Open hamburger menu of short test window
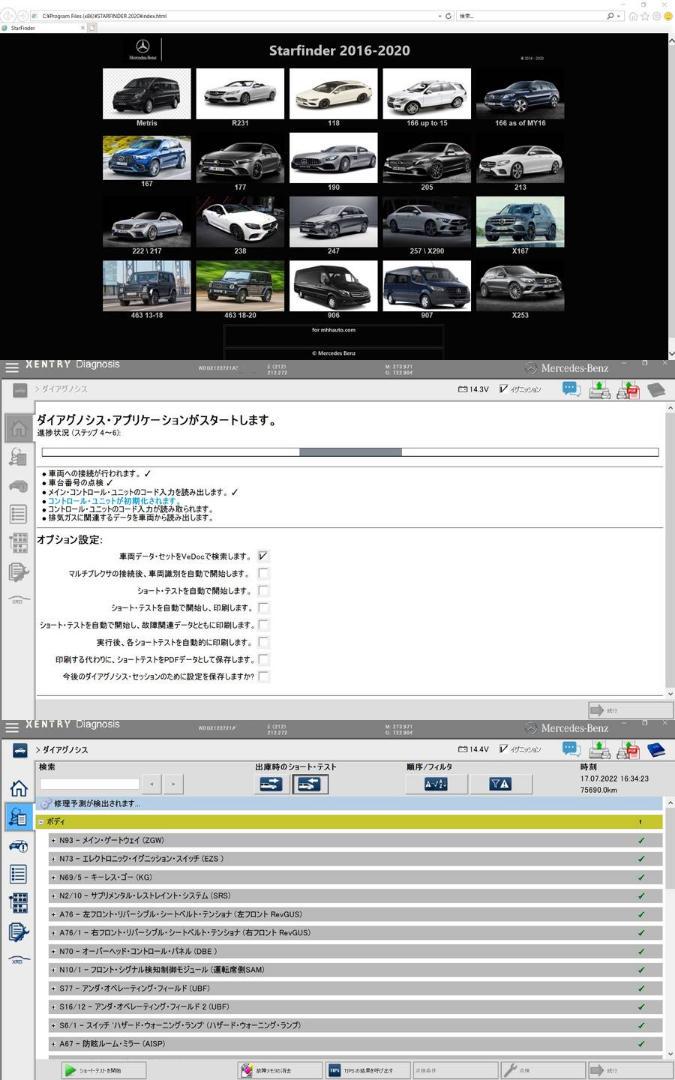Screen dimensions: 675x1080 [x=12, y=727]
